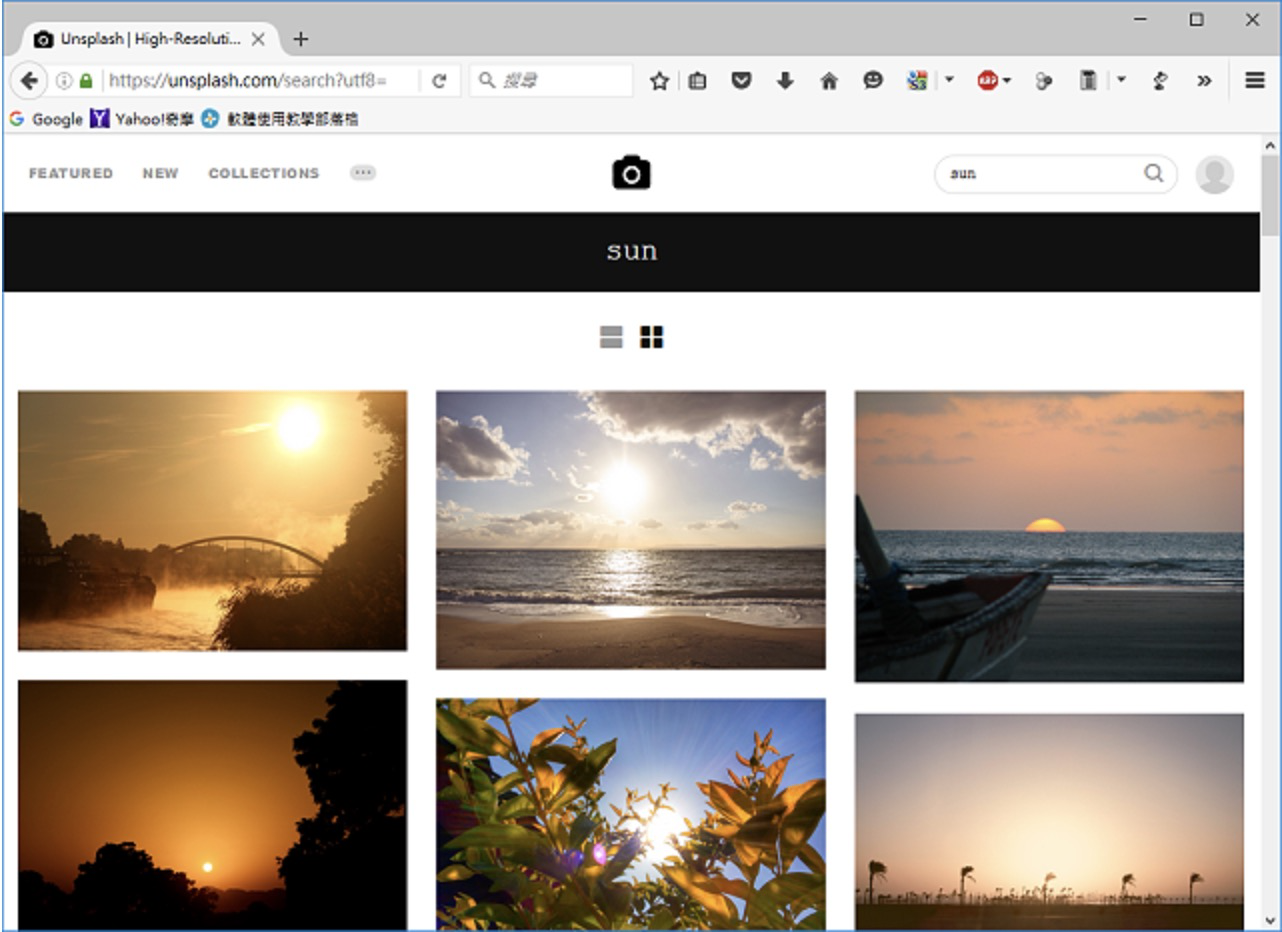Click the grey clipboard extension toolbar icon
The height and width of the screenshot is (932, 1282).
1088,81
